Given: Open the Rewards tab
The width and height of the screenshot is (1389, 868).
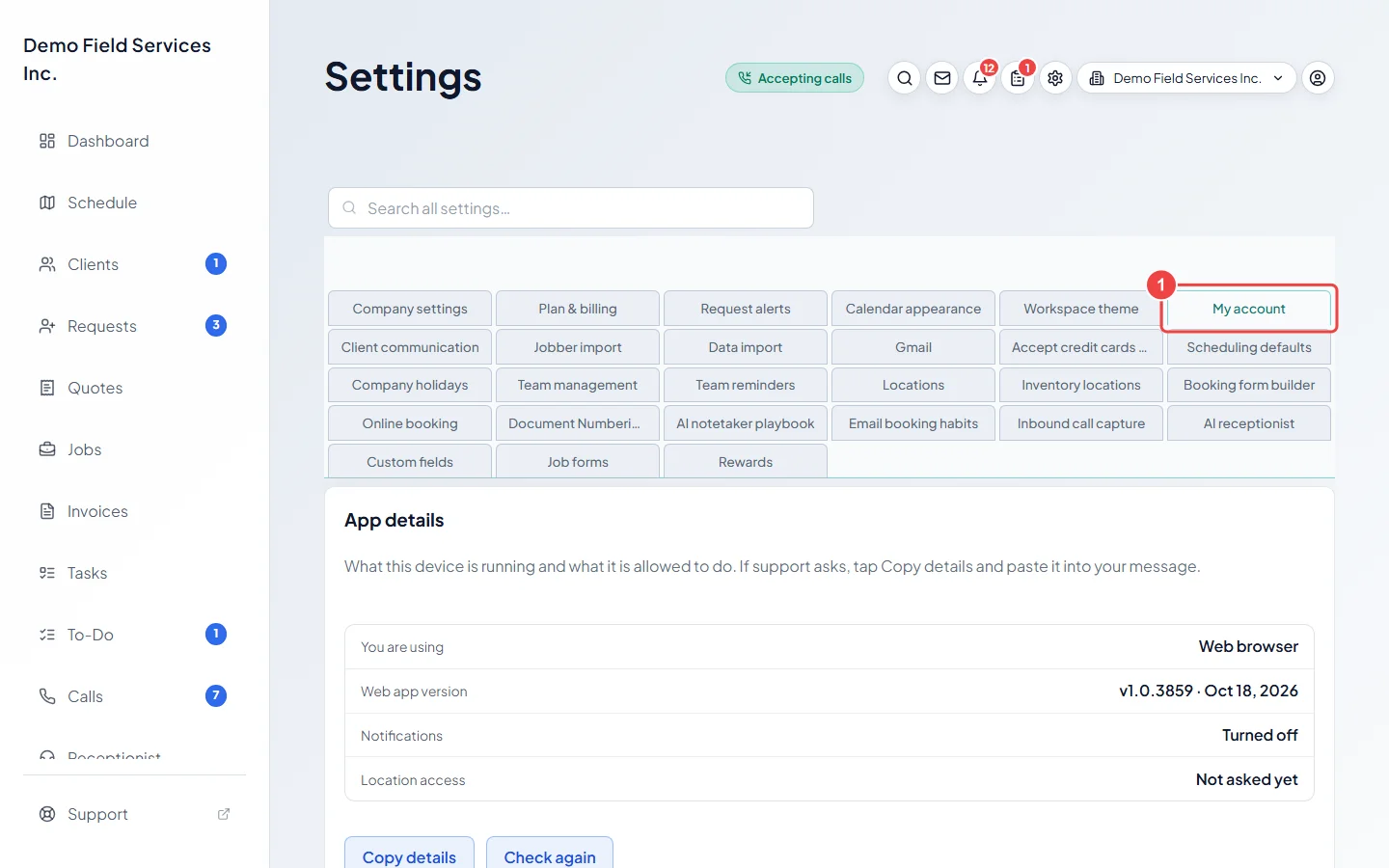Looking at the screenshot, I should coord(746,462).
